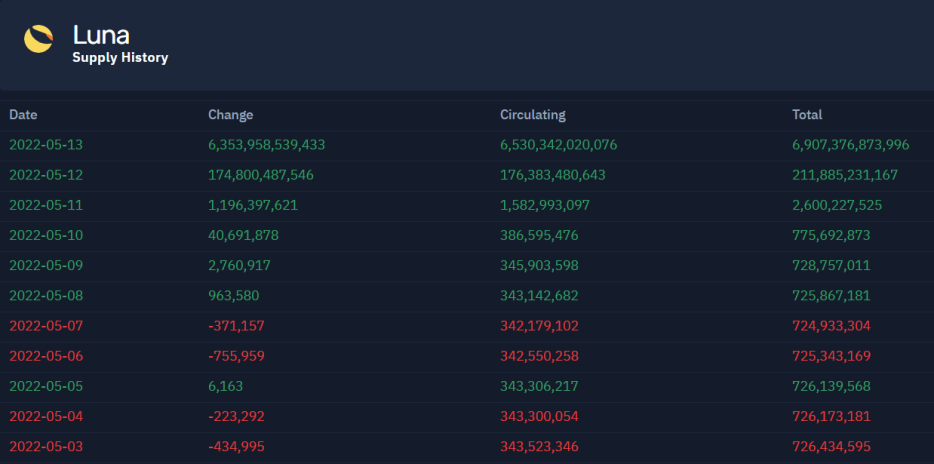The image size is (934, 464).
Task: Select the 2022-05-07 date cell
Action: pyautogui.click(x=46, y=326)
